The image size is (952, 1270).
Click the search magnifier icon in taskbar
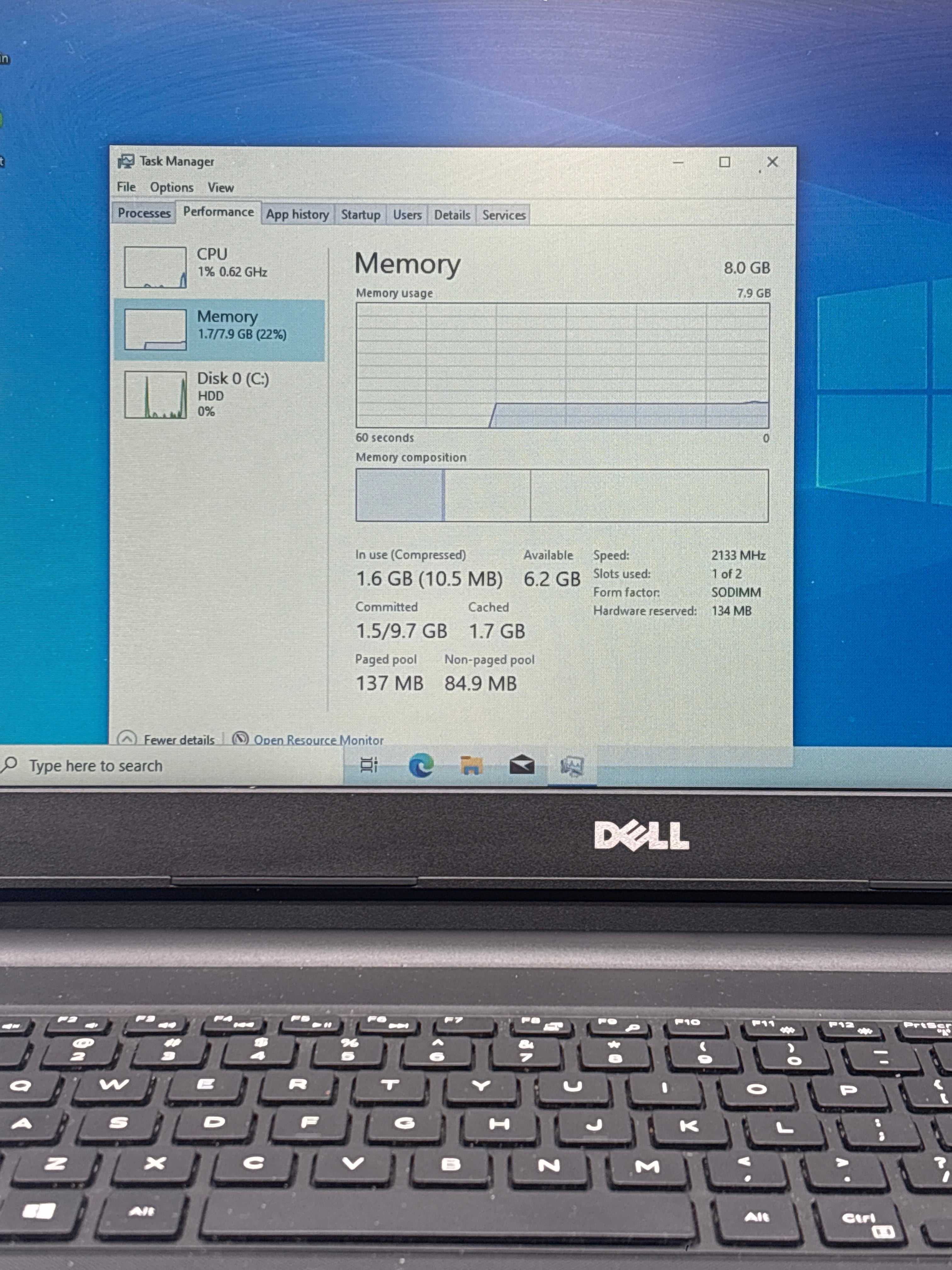pyautogui.click(x=10, y=764)
